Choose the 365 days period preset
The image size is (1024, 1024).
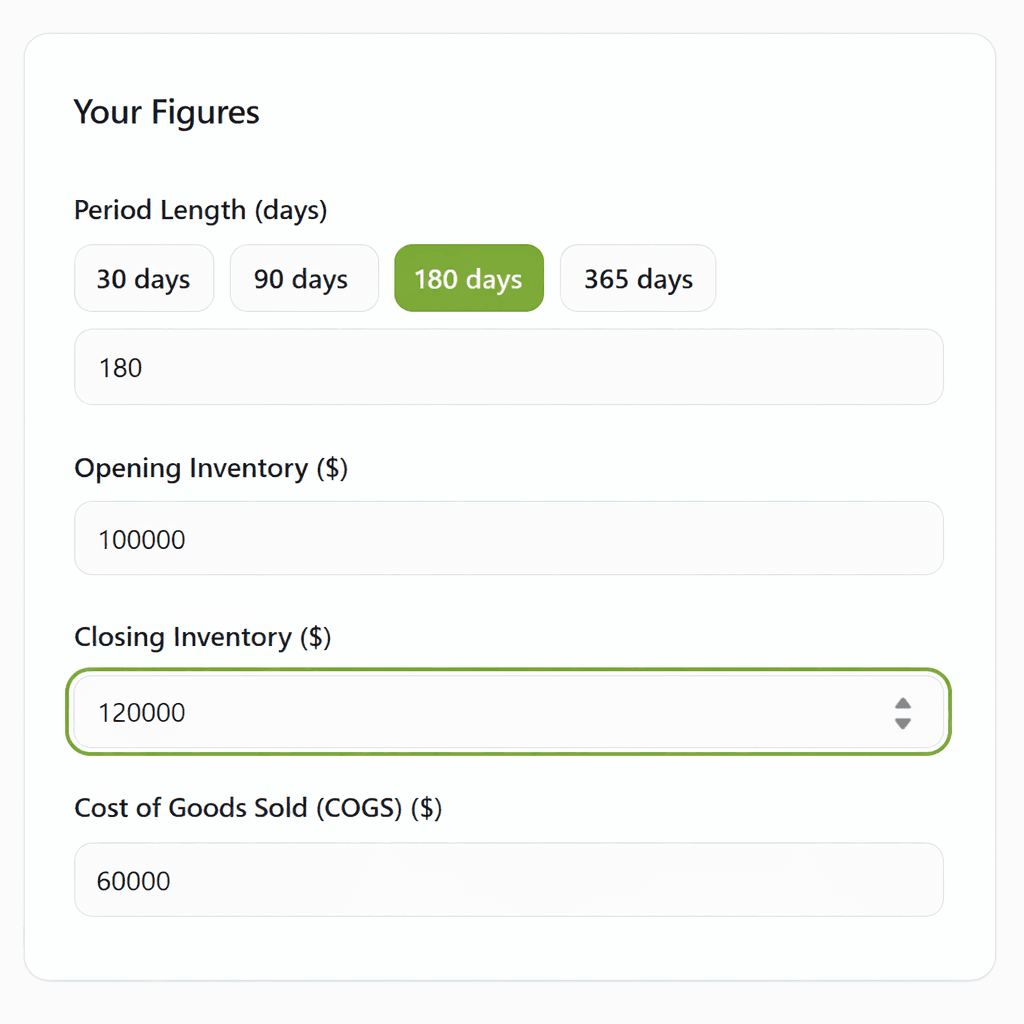click(x=637, y=278)
